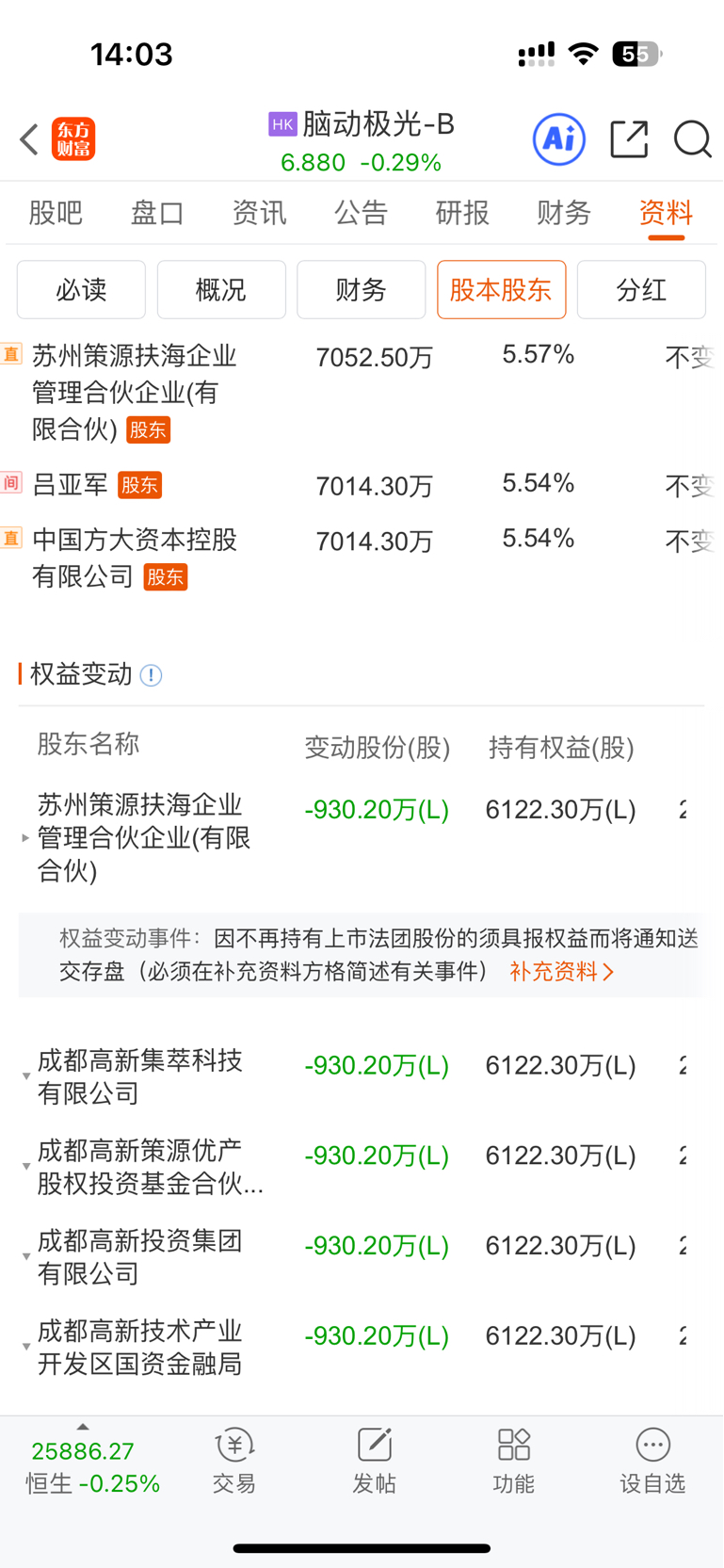Tap 吕亚军's 7014.30万 shares value

coord(374,487)
